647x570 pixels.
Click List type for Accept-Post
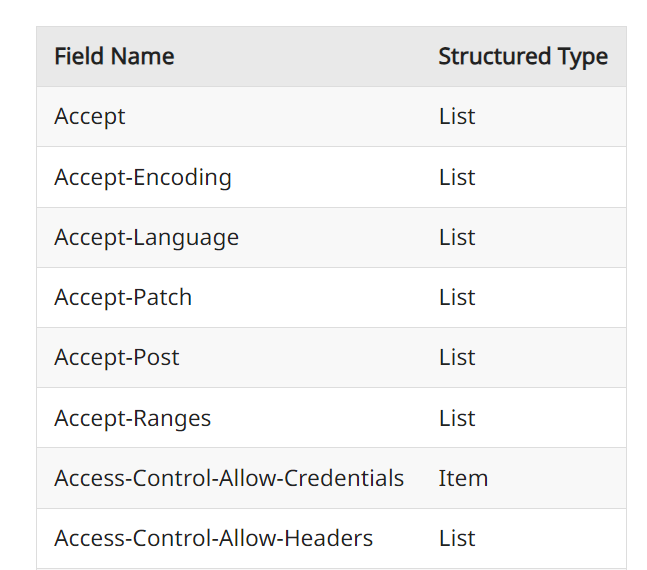tap(457, 358)
